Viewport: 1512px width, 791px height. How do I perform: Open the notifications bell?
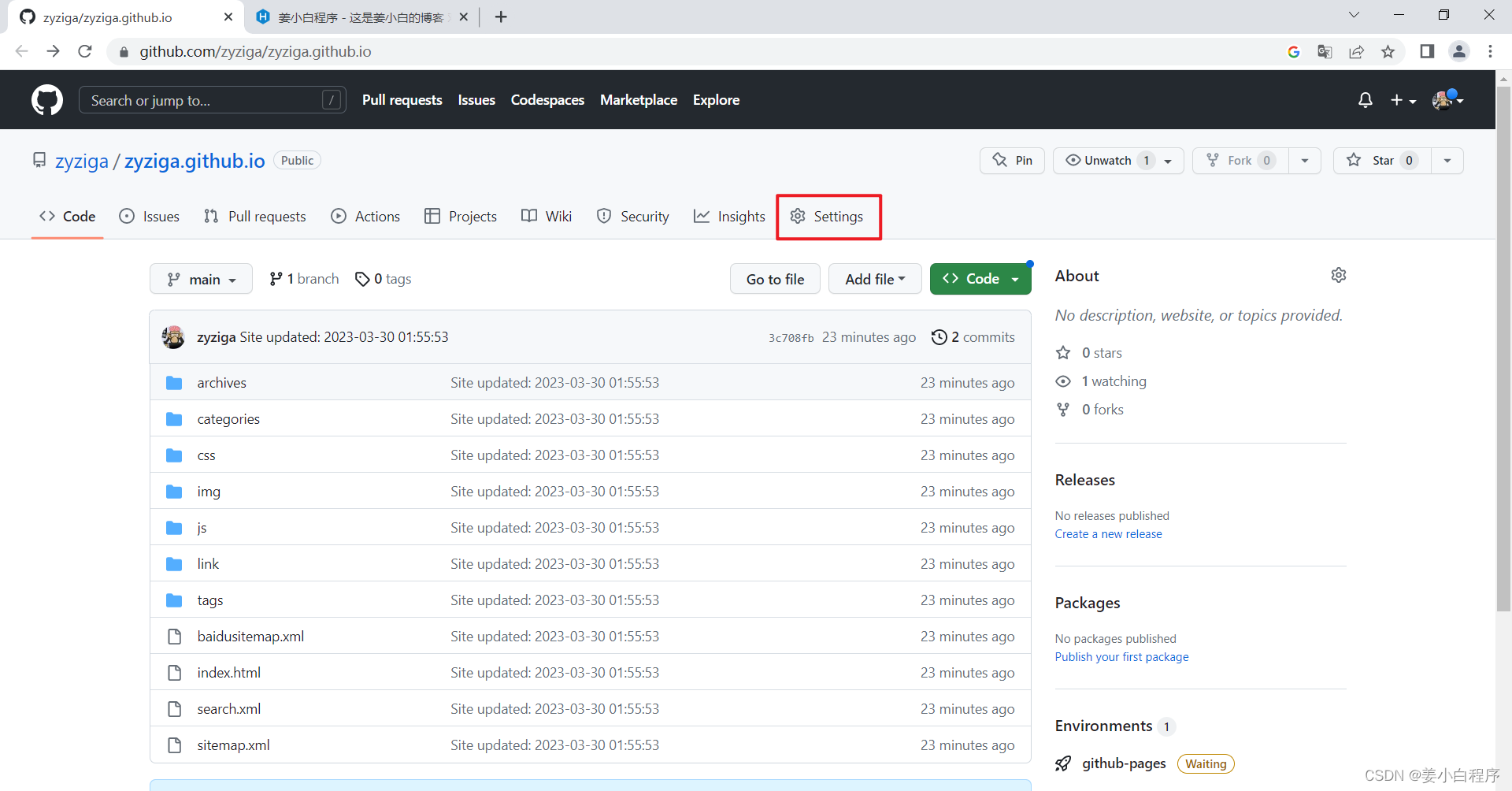1366,100
